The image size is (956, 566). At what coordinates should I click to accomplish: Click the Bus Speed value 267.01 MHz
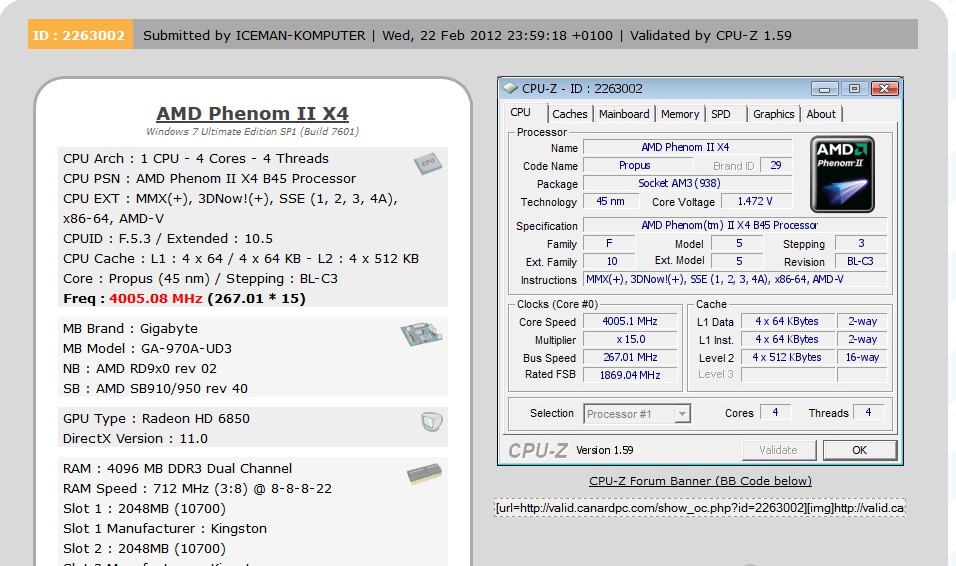[630, 357]
